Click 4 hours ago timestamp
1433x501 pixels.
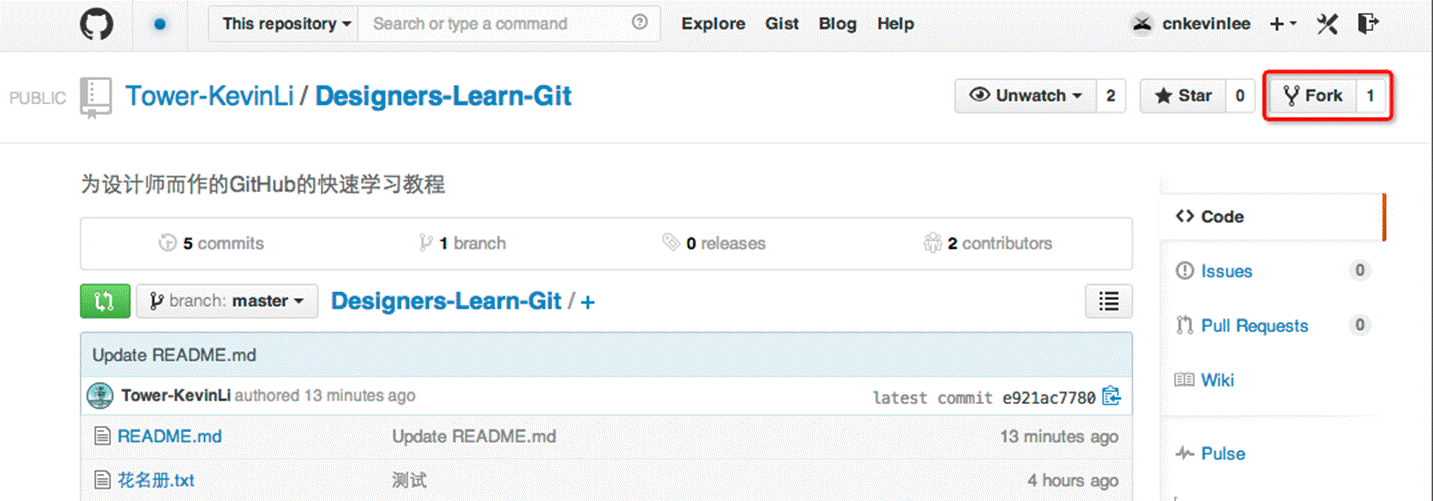tap(1073, 480)
